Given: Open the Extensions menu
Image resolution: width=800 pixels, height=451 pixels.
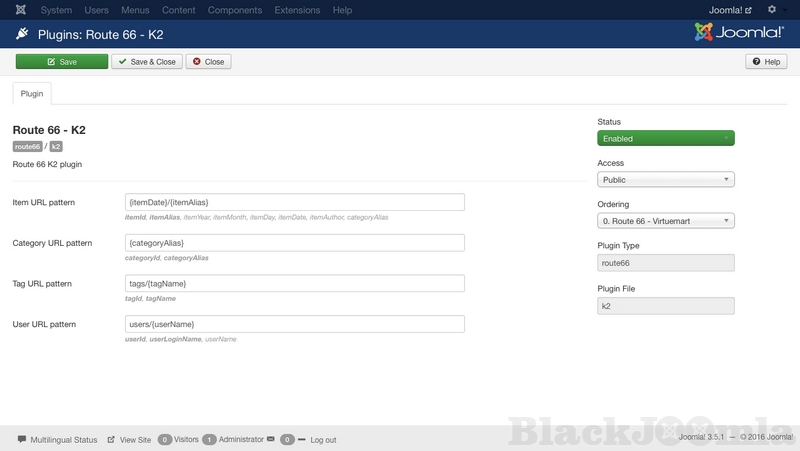Looking at the screenshot, I should pos(297,10).
